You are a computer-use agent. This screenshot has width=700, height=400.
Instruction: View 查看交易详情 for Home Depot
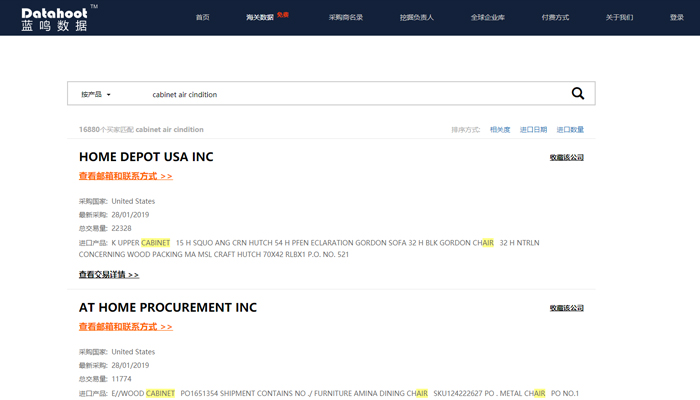point(109,274)
